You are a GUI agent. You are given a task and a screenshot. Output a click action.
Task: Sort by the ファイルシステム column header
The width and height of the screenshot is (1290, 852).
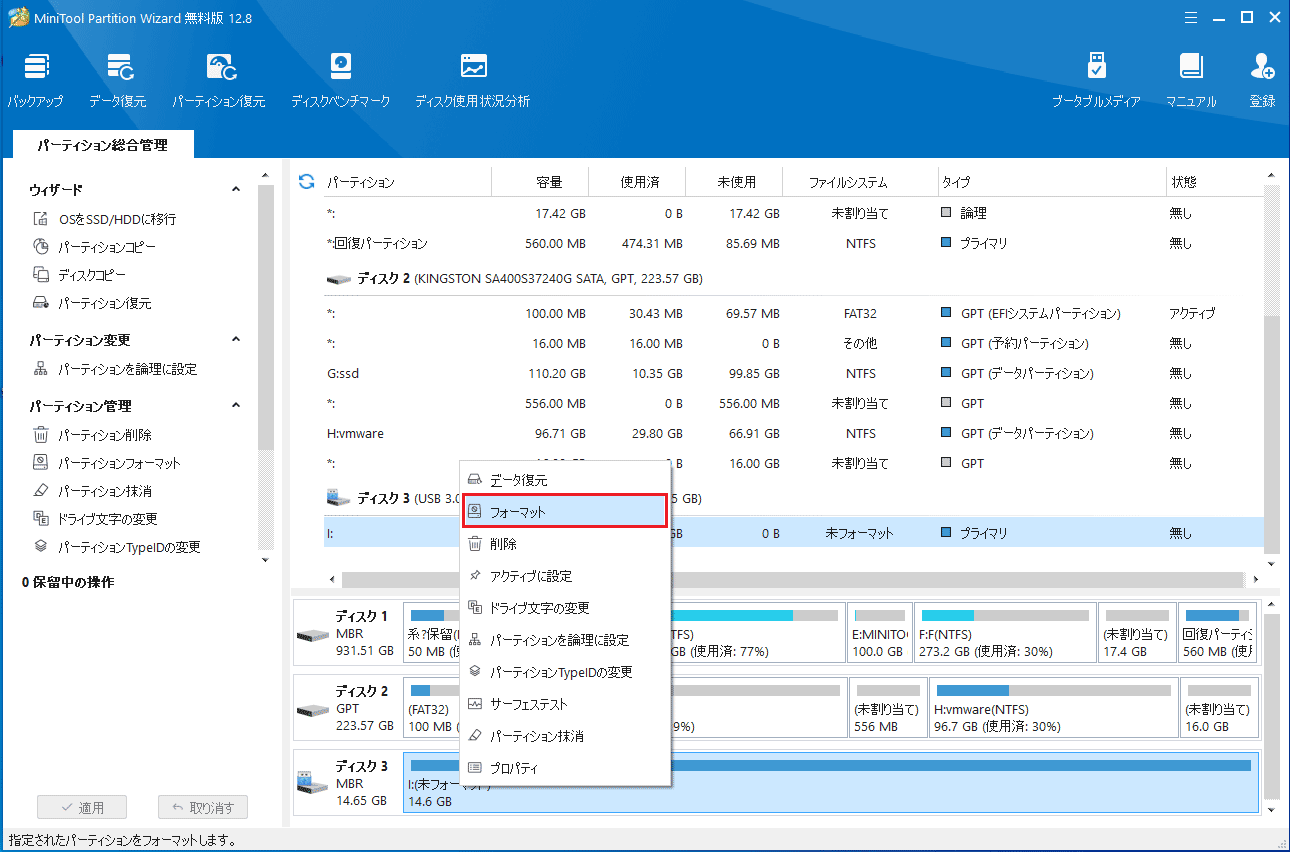[x=848, y=182]
